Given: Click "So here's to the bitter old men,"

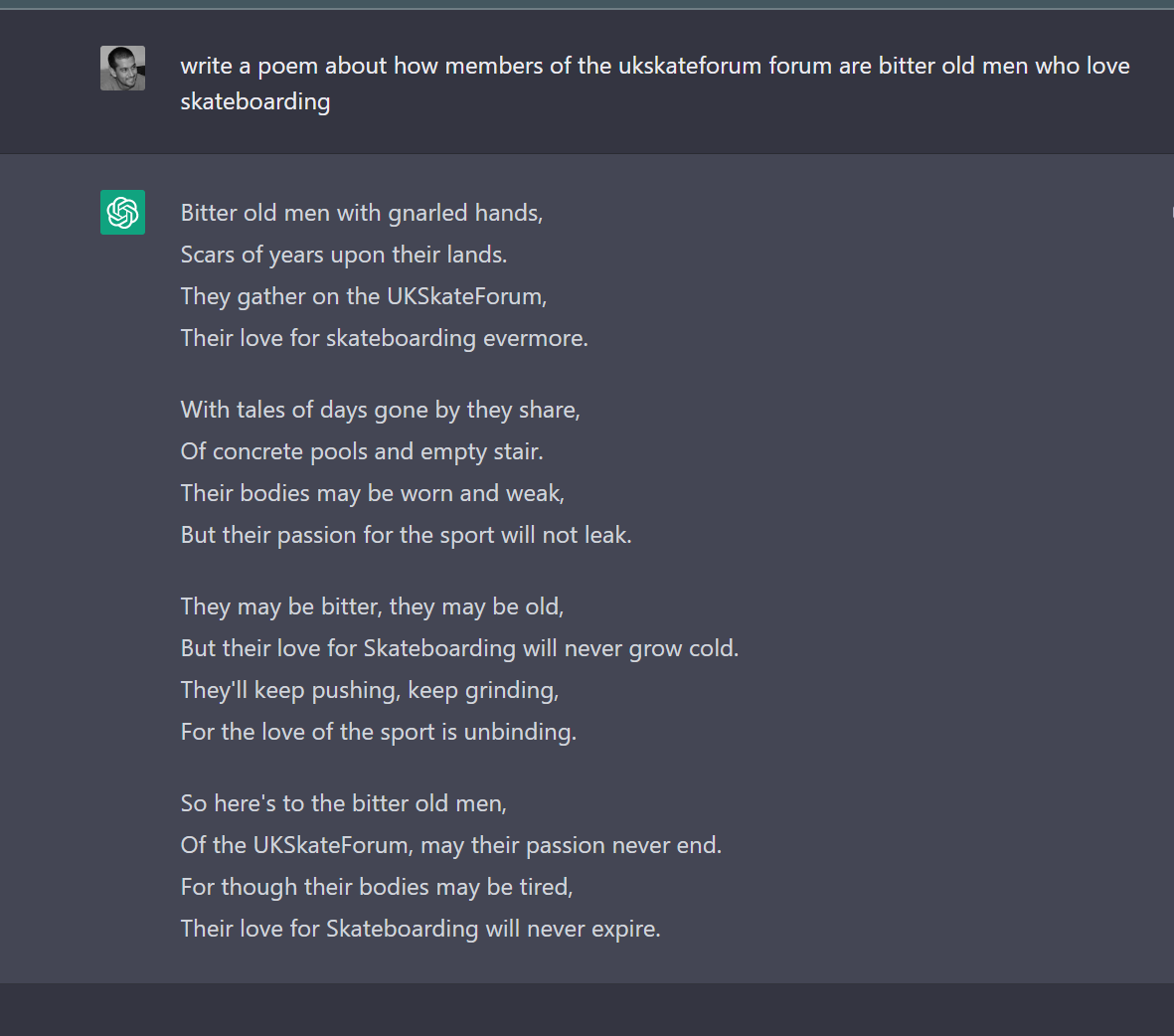Looking at the screenshot, I should click(344, 803).
